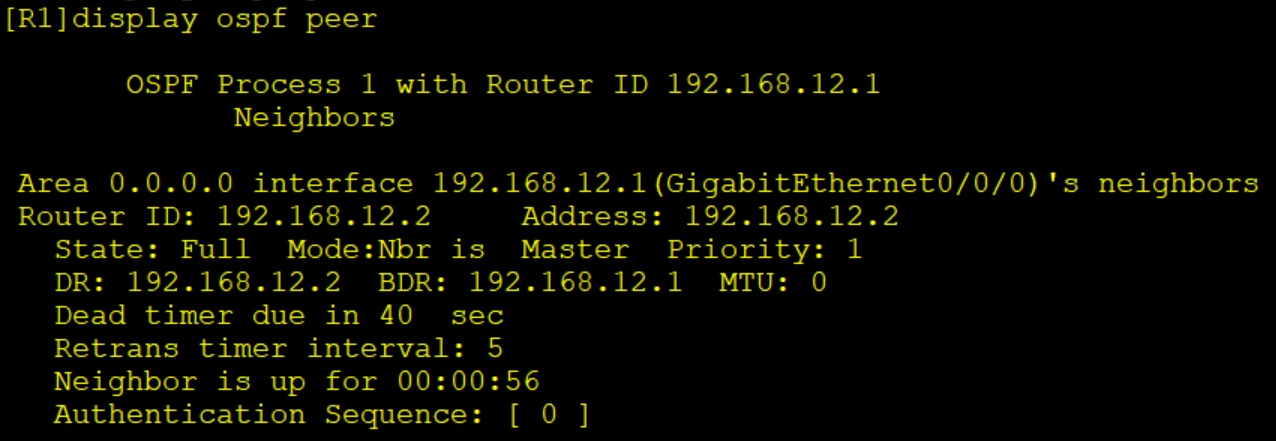
Task: Click the 'Priority: 1' value
Action: (764, 249)
